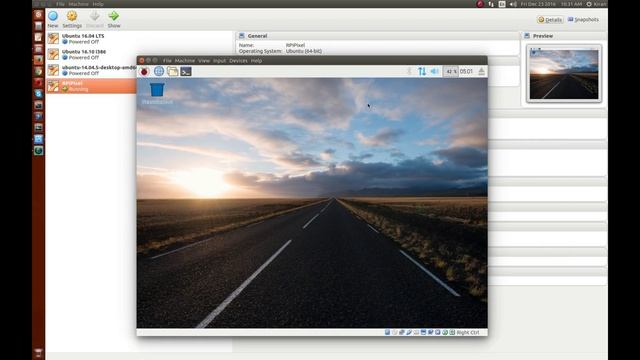Click the New virtual machine icon
This screenshot has height=360, width=640.
tap(53, 16)
